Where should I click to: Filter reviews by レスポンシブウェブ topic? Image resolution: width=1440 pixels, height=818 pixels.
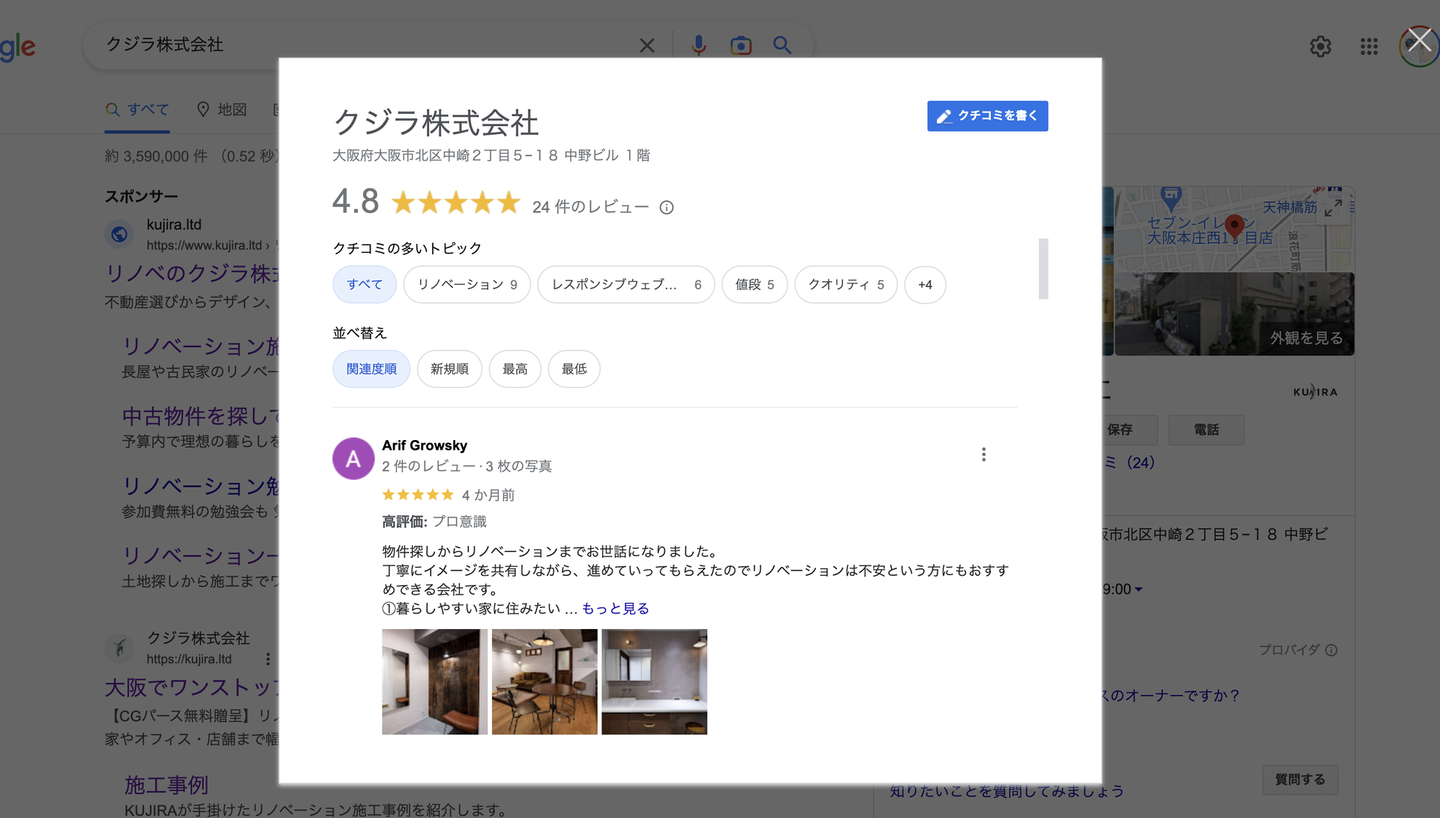coord(626,285)
